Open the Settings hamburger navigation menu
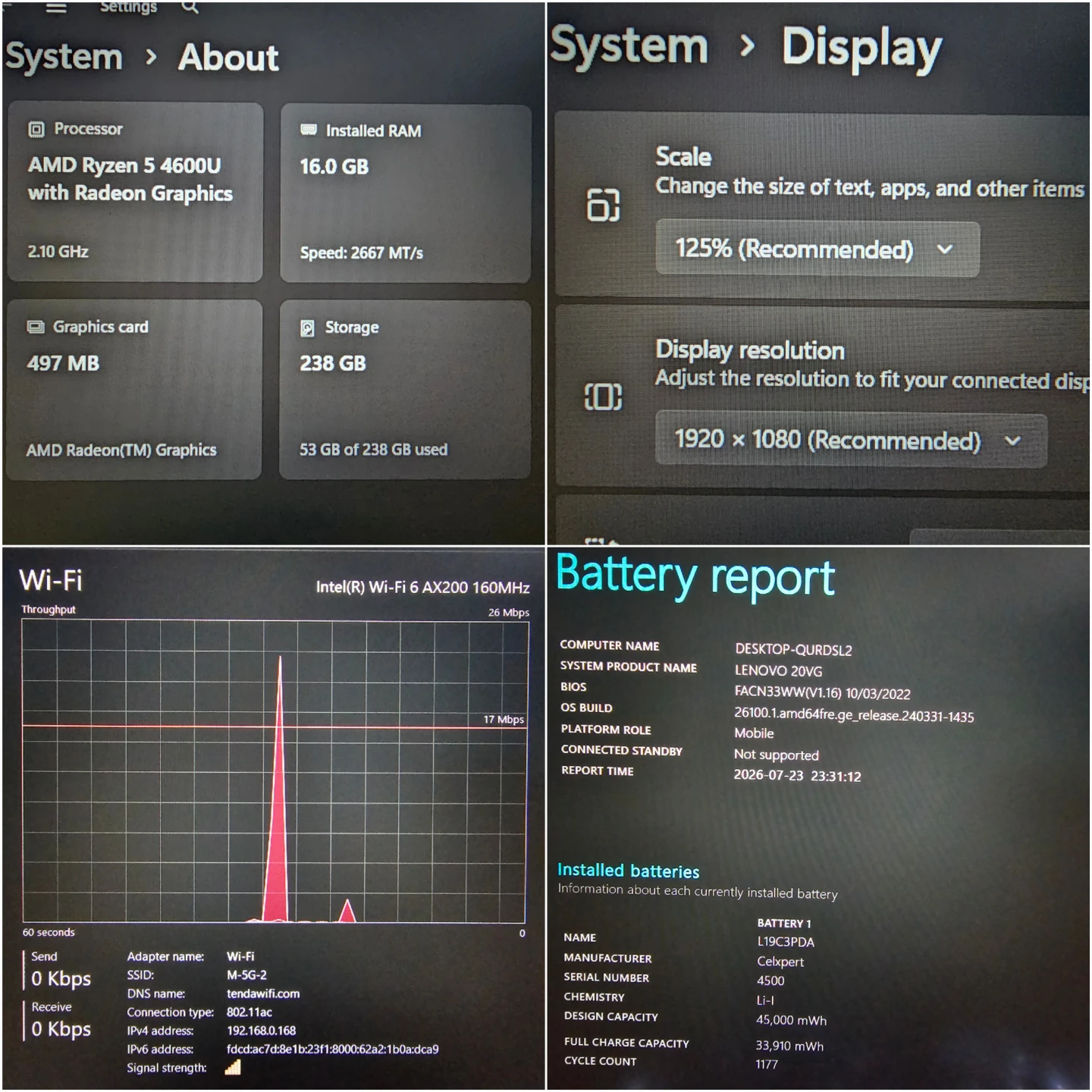The width and height of the screenshot is (1092, 1092). point(56,8)
